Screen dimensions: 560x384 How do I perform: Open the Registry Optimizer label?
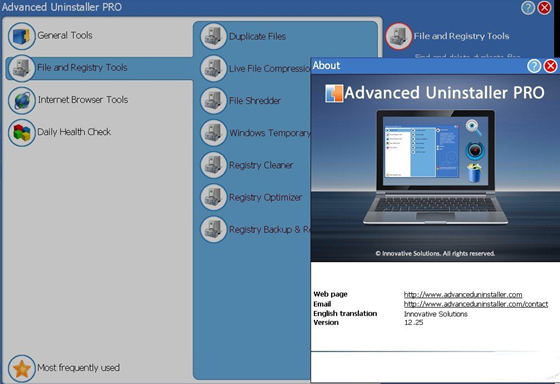[x=265, y=197]
